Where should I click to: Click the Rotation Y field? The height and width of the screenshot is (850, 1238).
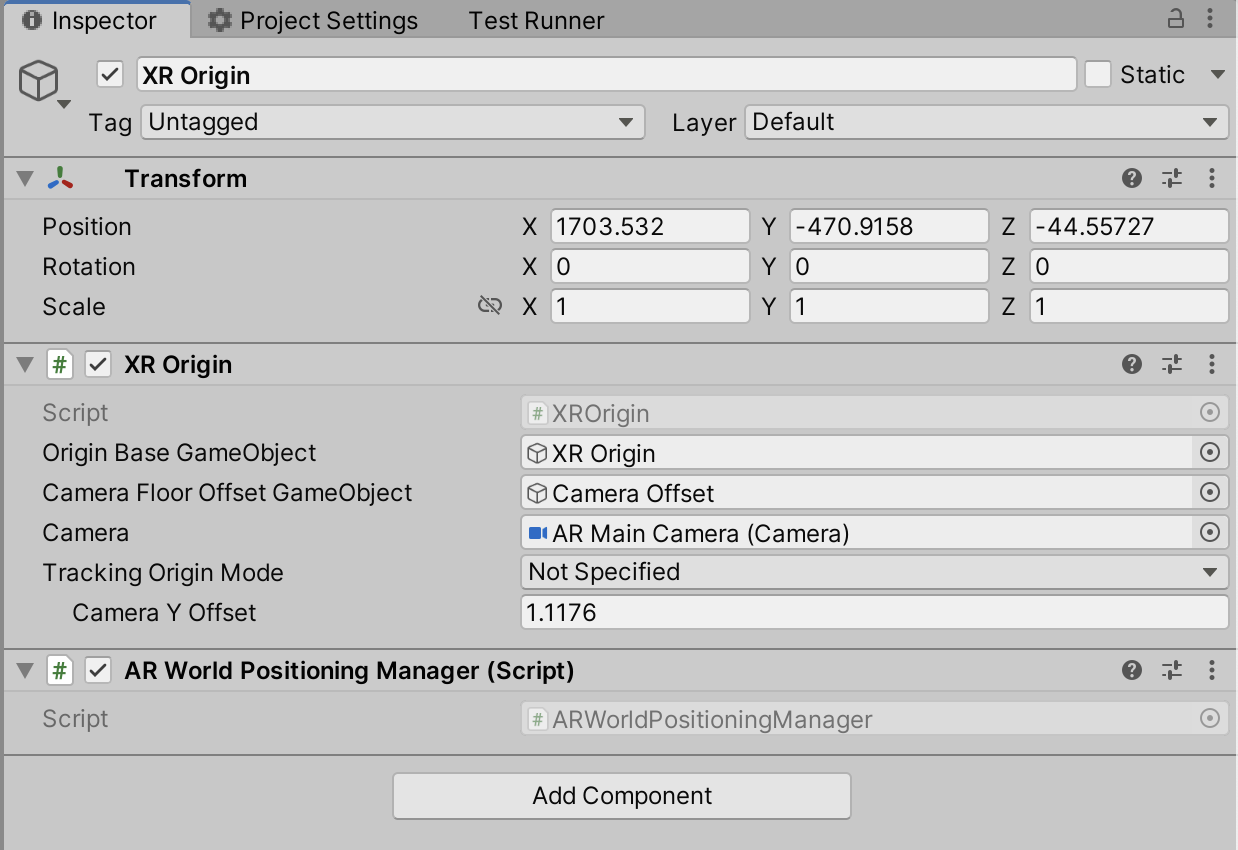889,267
